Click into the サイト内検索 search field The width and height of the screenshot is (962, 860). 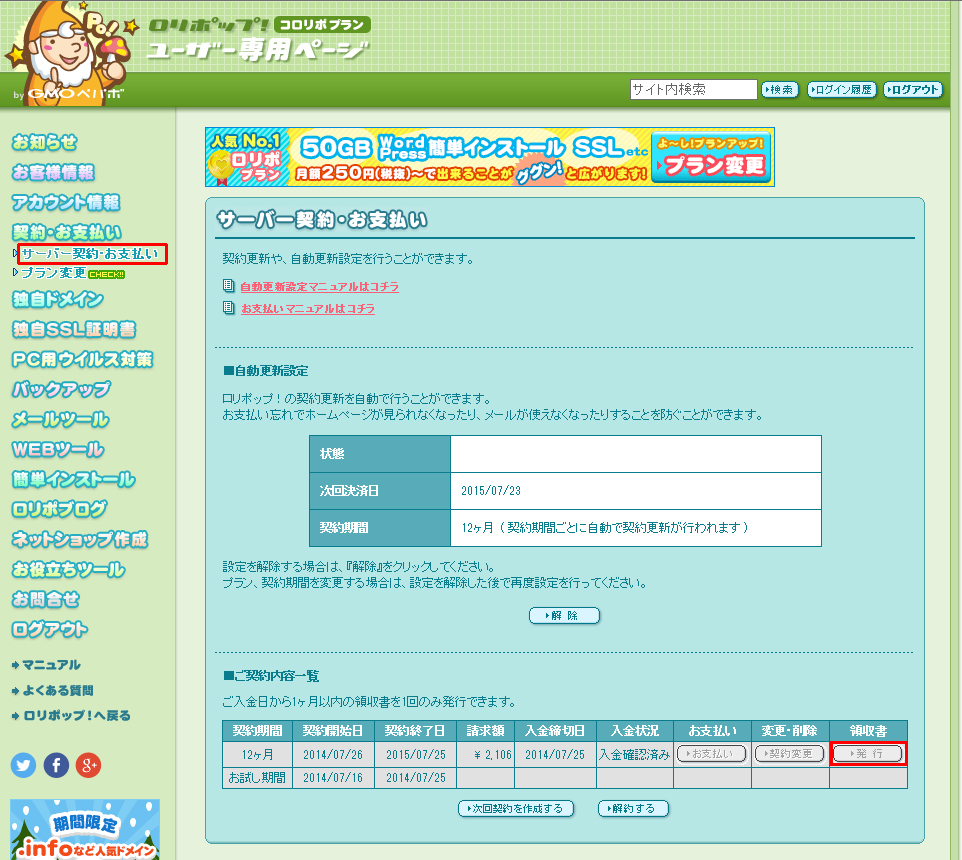(x=692, y=90)
